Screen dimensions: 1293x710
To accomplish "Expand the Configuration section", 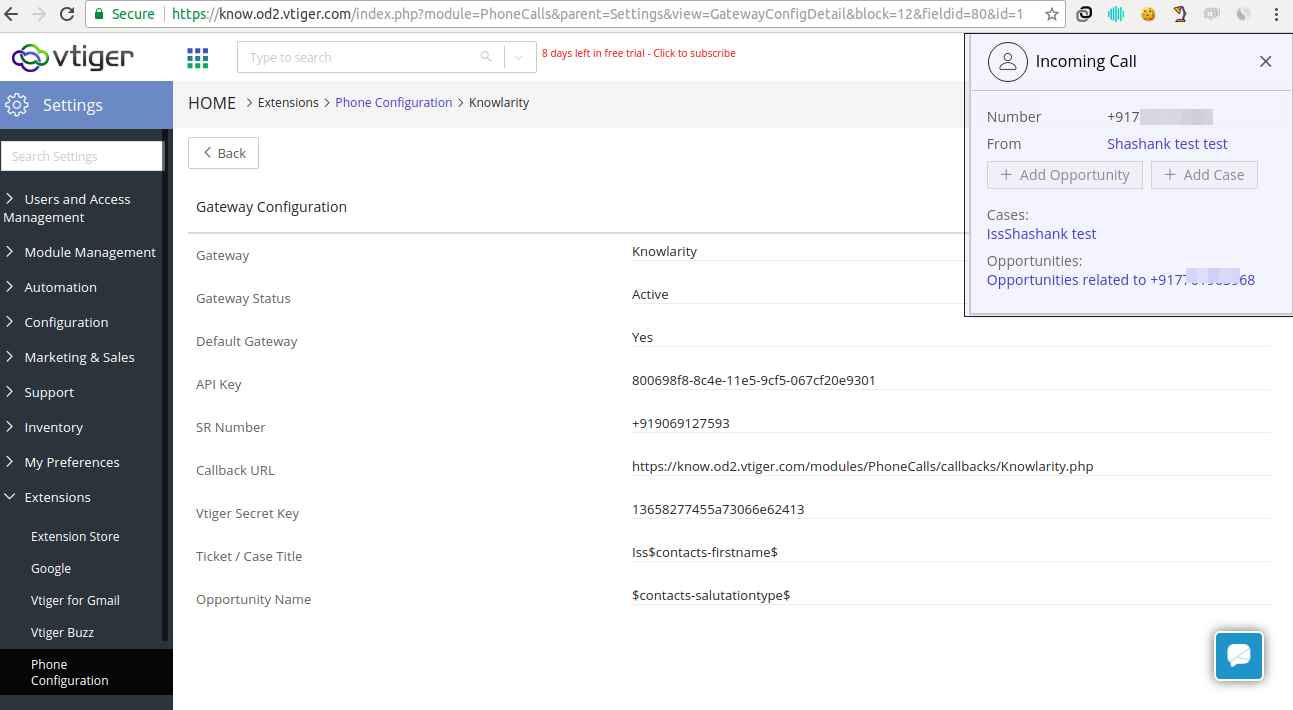I will click(x=57, y=322).
